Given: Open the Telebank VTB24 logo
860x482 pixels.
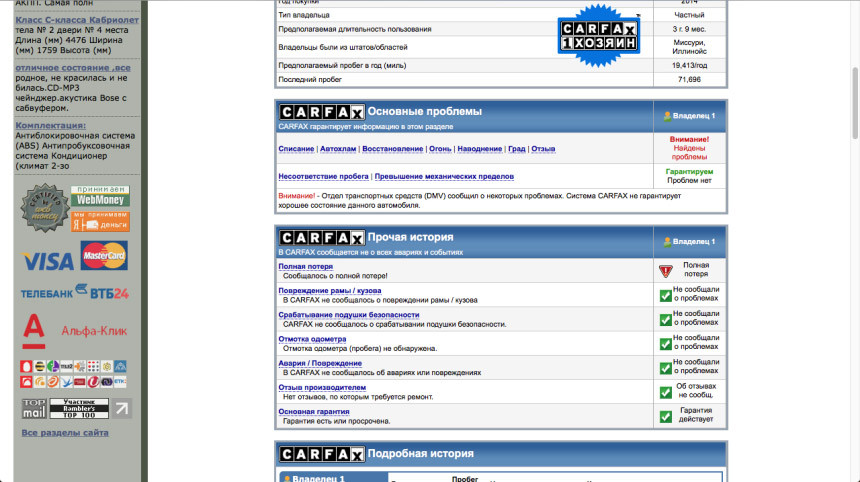Looking at the screenshot, I should [75, 292].
